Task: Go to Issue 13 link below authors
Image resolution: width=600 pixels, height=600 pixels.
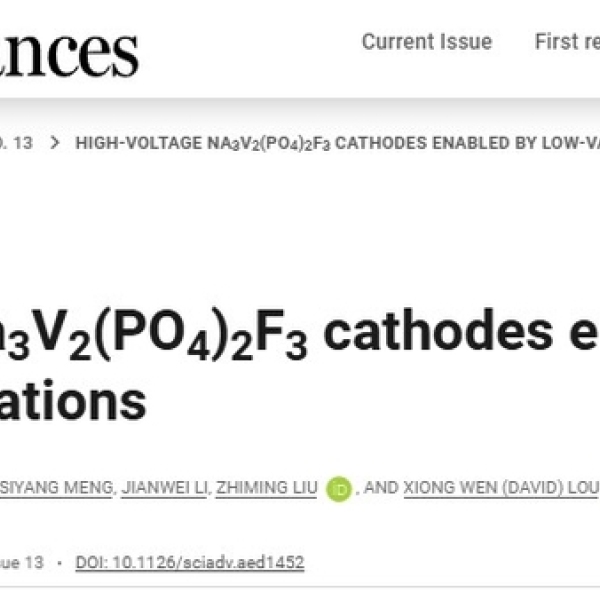Action: click(20, 562)
